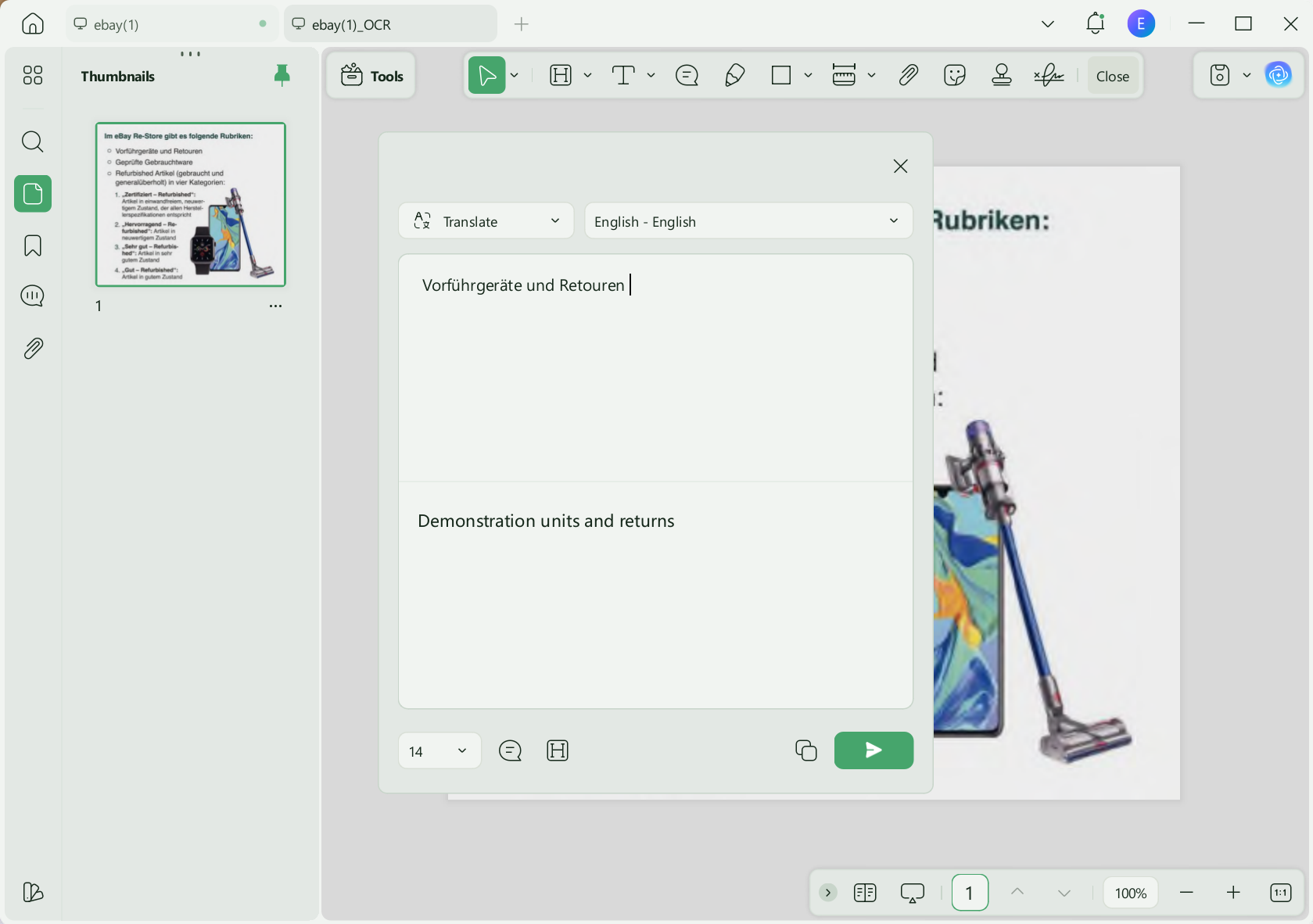Click the page number field showing 1

(970, 892)
